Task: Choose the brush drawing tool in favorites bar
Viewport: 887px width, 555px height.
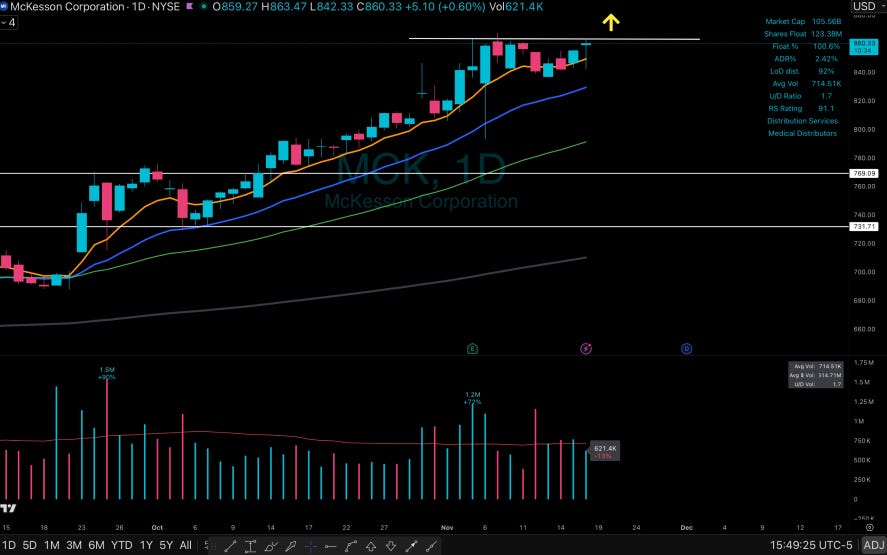Action: click(x=270, y=546)
